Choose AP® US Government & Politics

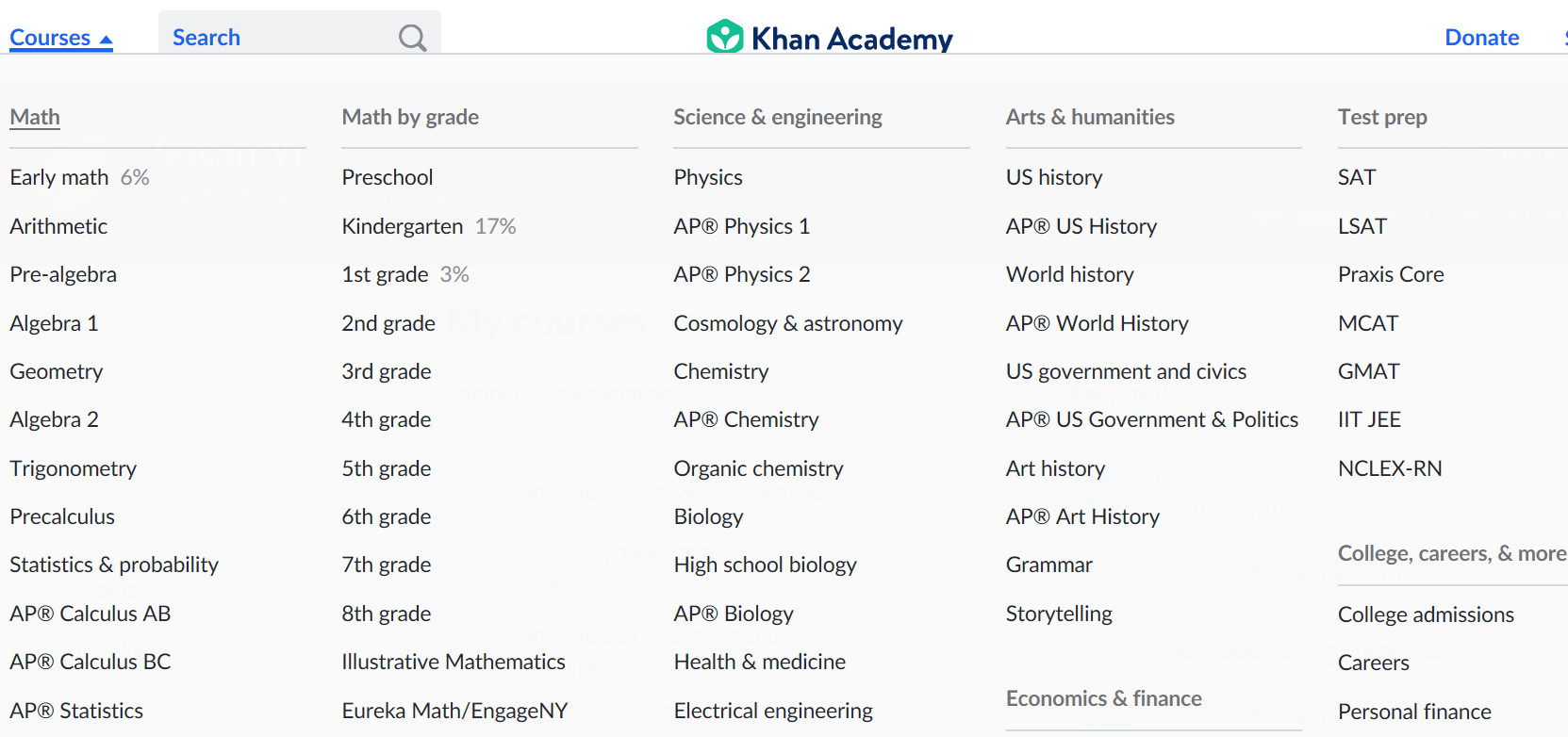coord(1151,419)
